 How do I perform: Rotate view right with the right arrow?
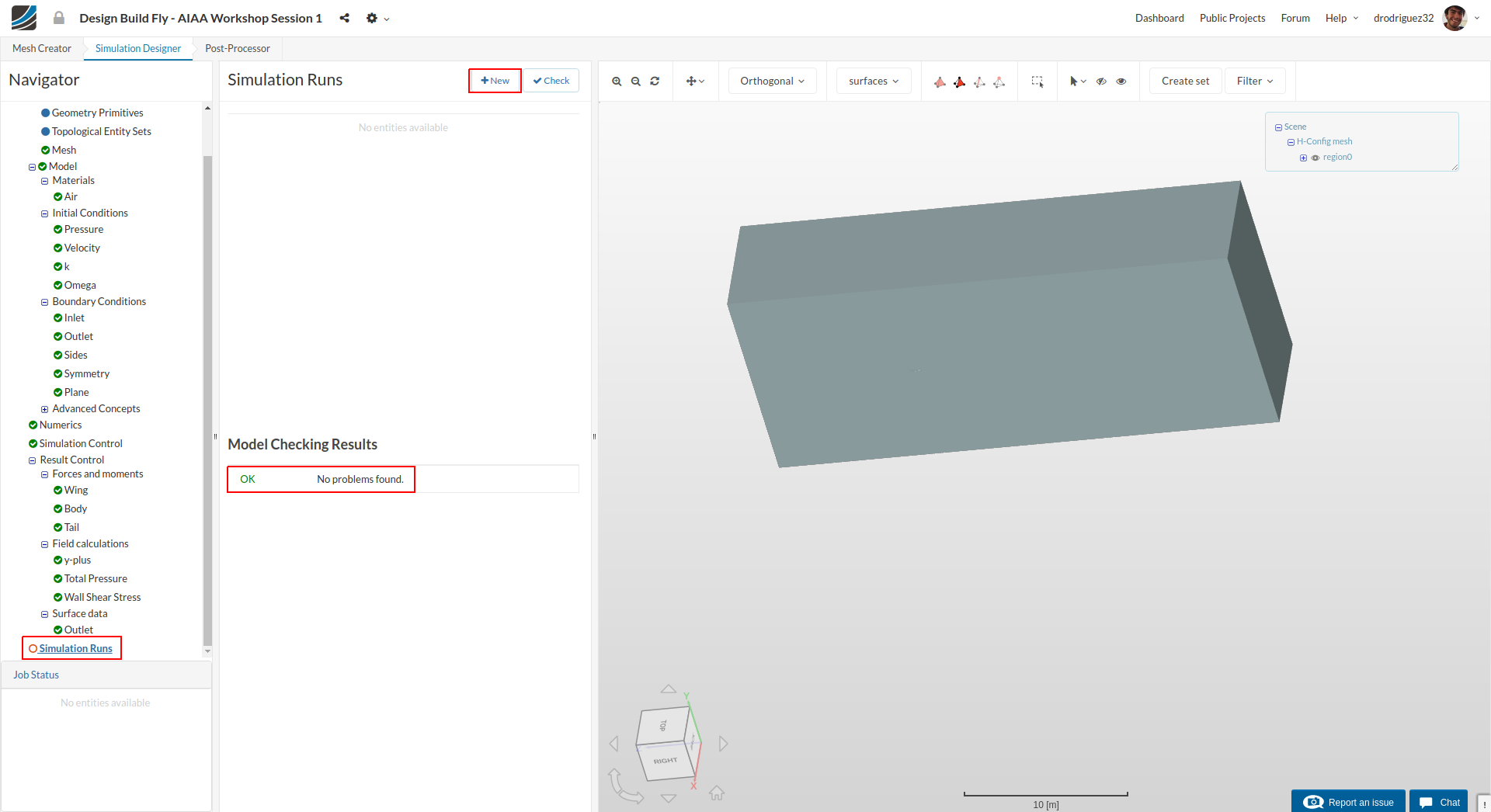(x=724, y=744)
